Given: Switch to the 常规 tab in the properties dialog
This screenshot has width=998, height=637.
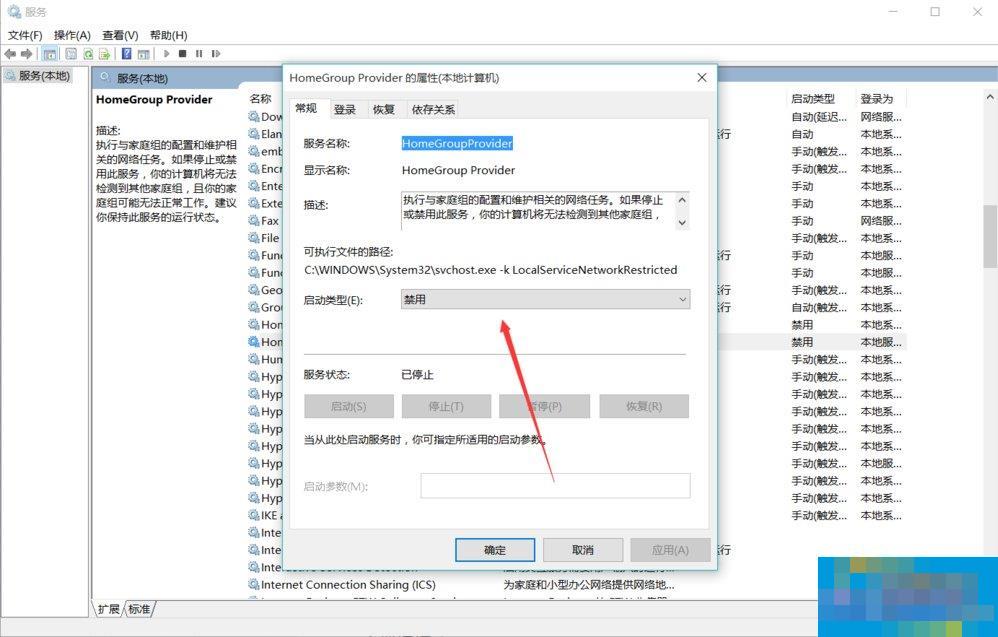Looking at the screenshot, I should click(306, 108).
